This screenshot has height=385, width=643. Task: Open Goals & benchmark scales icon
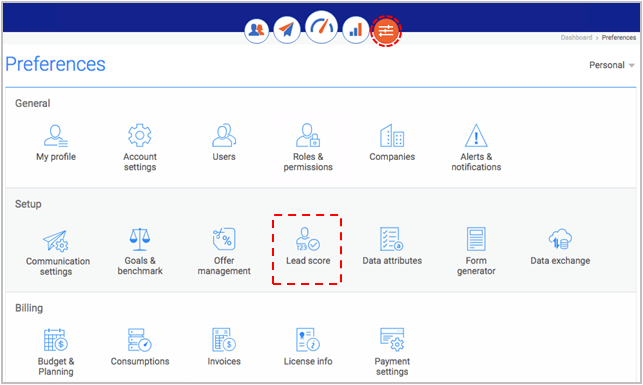pyautogui.click(x=140, y=239)
